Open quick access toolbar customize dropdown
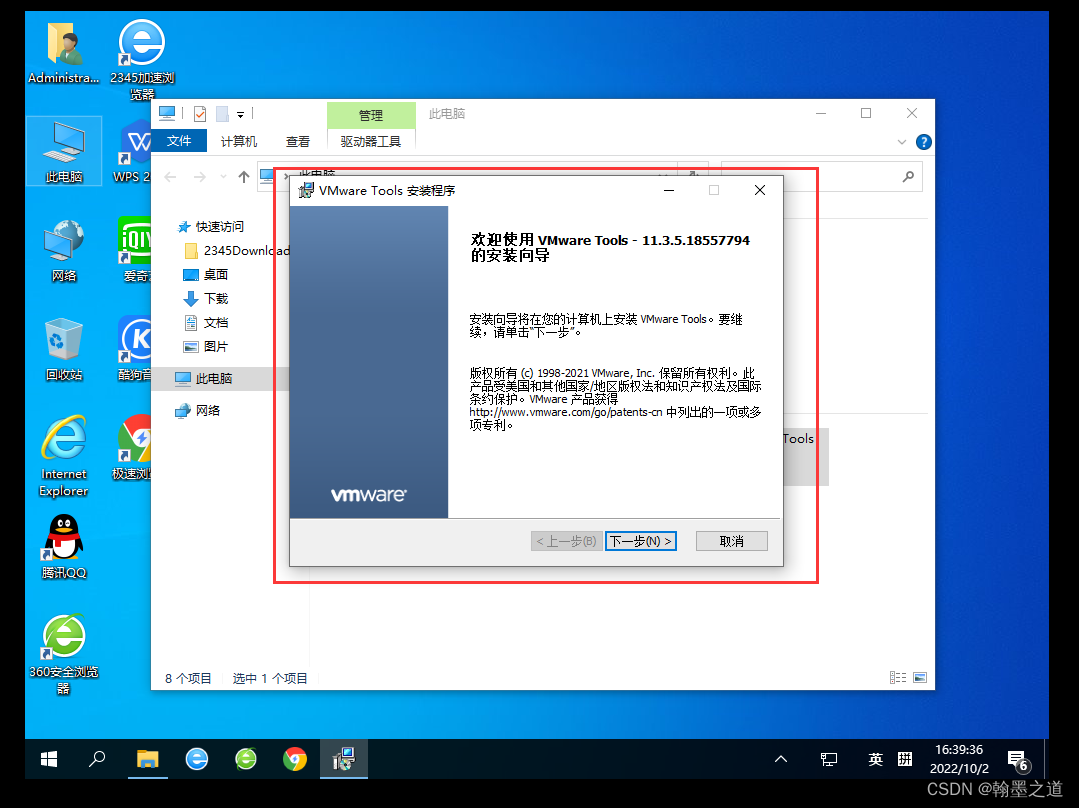 coord(240,114)
